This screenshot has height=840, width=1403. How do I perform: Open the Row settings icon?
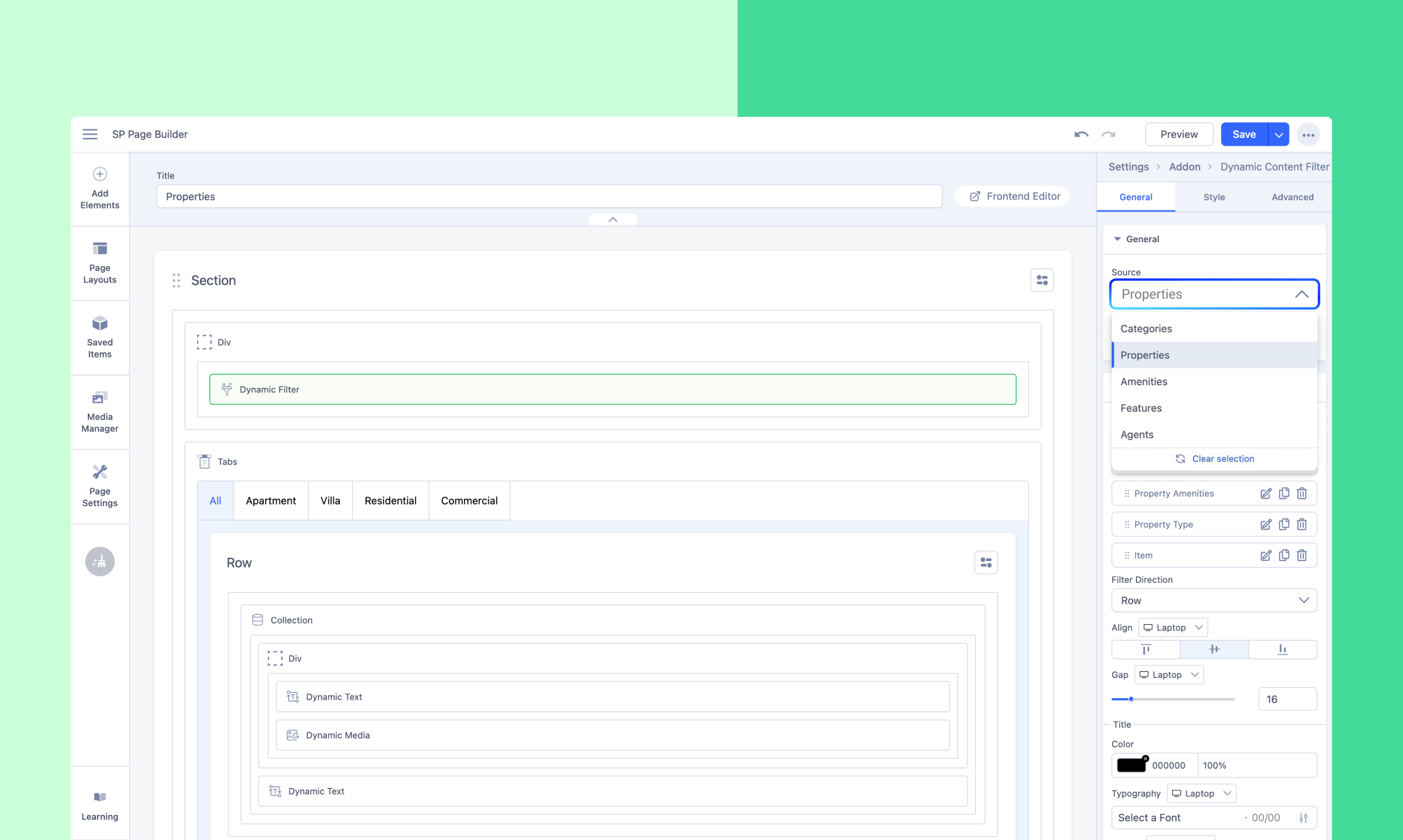click(x=986, y=562)
